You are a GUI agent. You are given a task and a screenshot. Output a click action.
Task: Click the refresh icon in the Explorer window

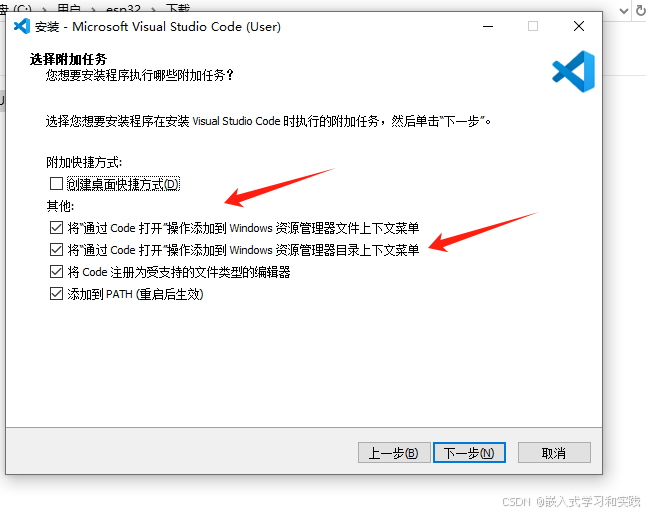pos(641,9)
